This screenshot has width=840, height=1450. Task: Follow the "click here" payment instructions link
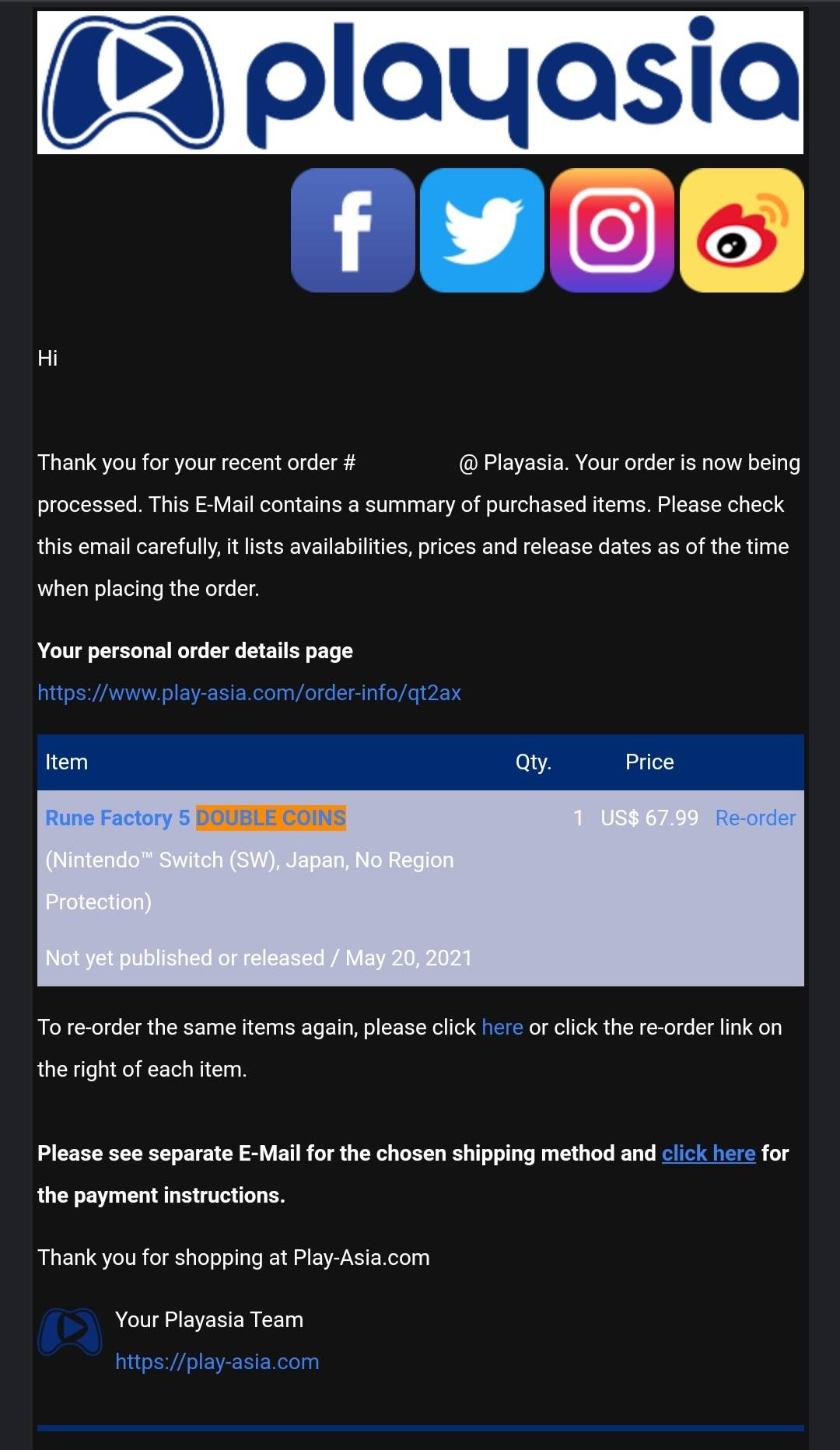(x=709, y=1153)
